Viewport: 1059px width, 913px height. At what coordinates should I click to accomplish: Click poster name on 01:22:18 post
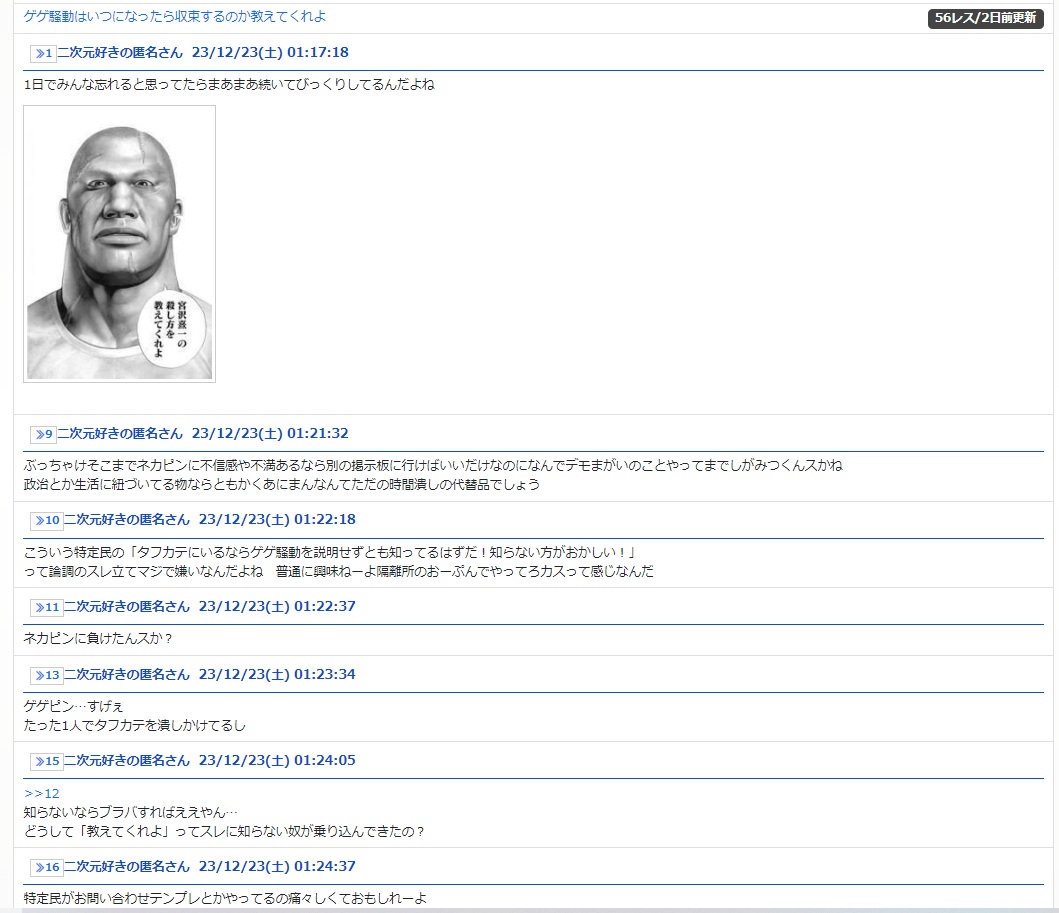click(x=127, y=520)
